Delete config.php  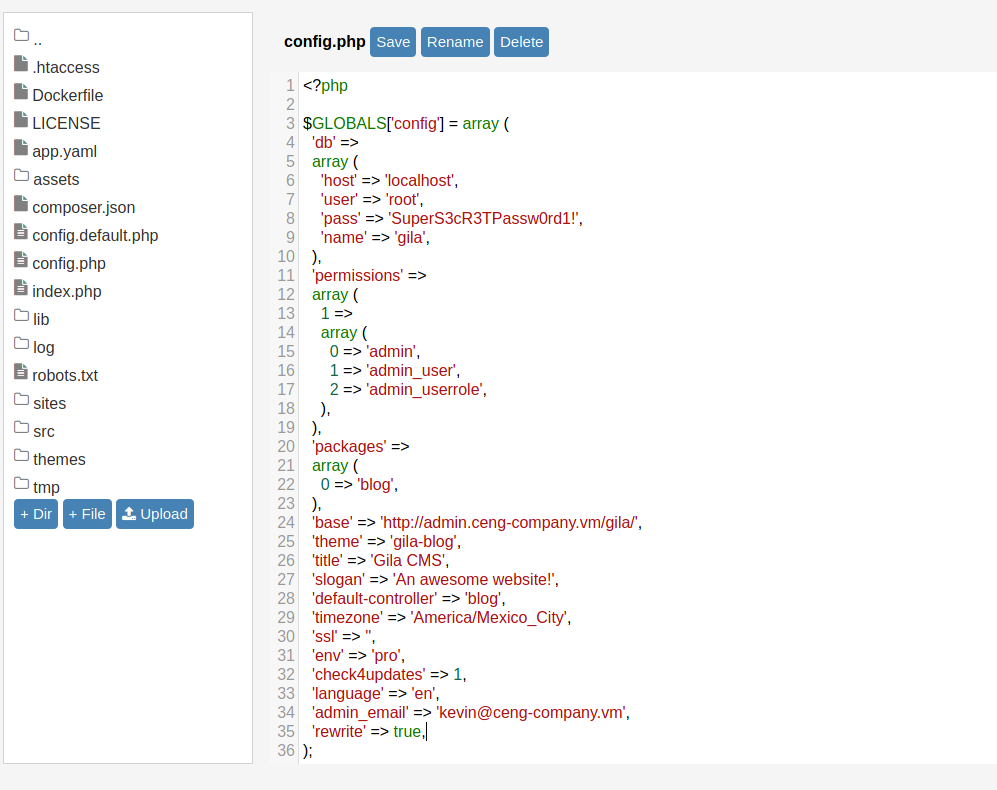[521, 42]
